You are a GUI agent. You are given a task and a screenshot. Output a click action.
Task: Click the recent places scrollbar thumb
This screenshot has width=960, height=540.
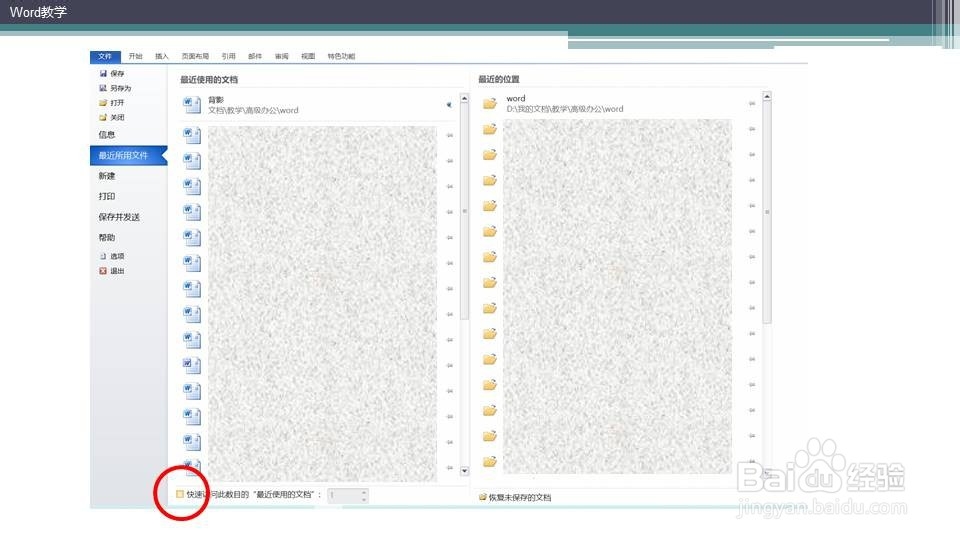[767, 212]
